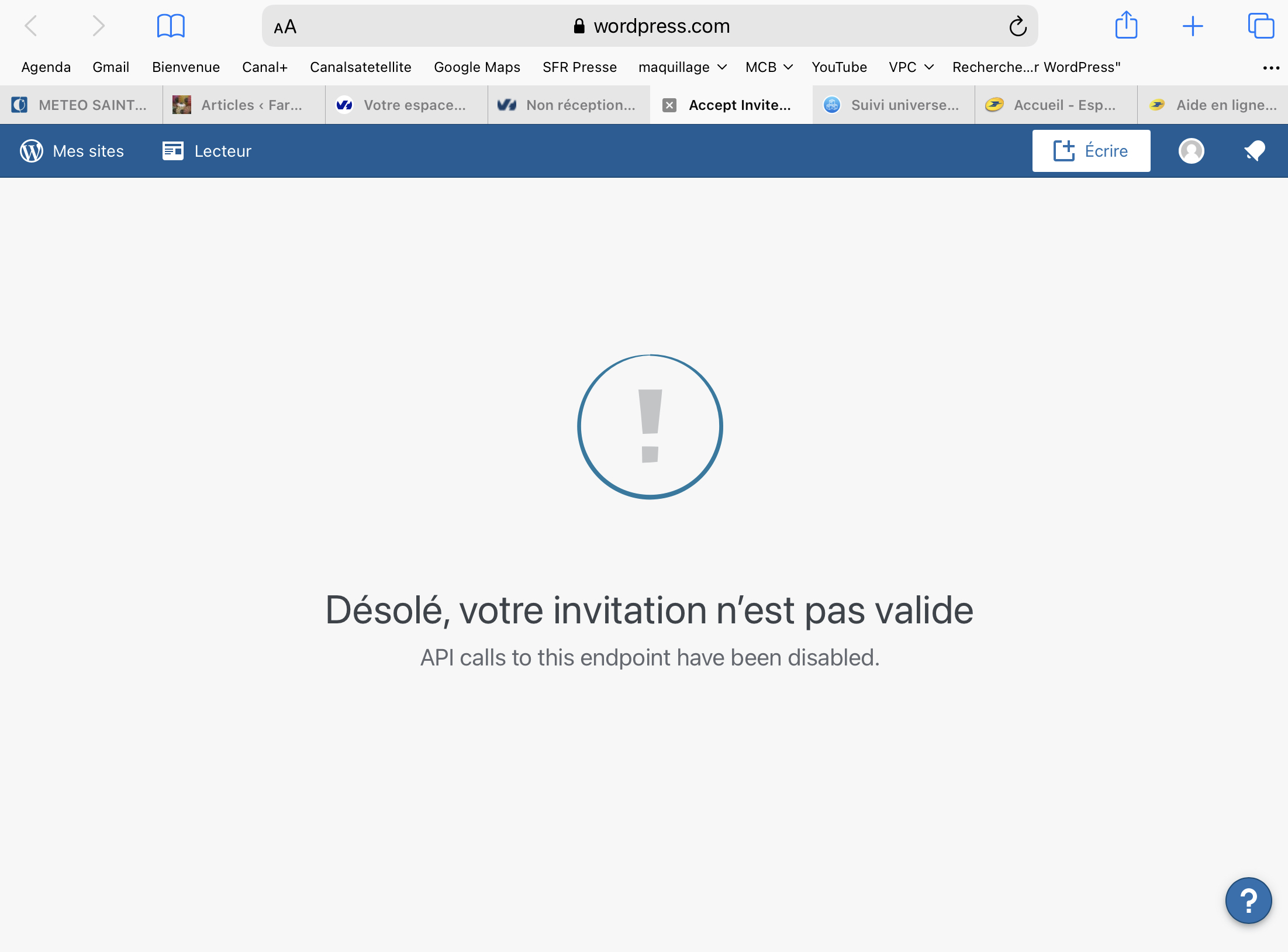
Task: Open the AA reader view menu
Action: pos(285,27)
